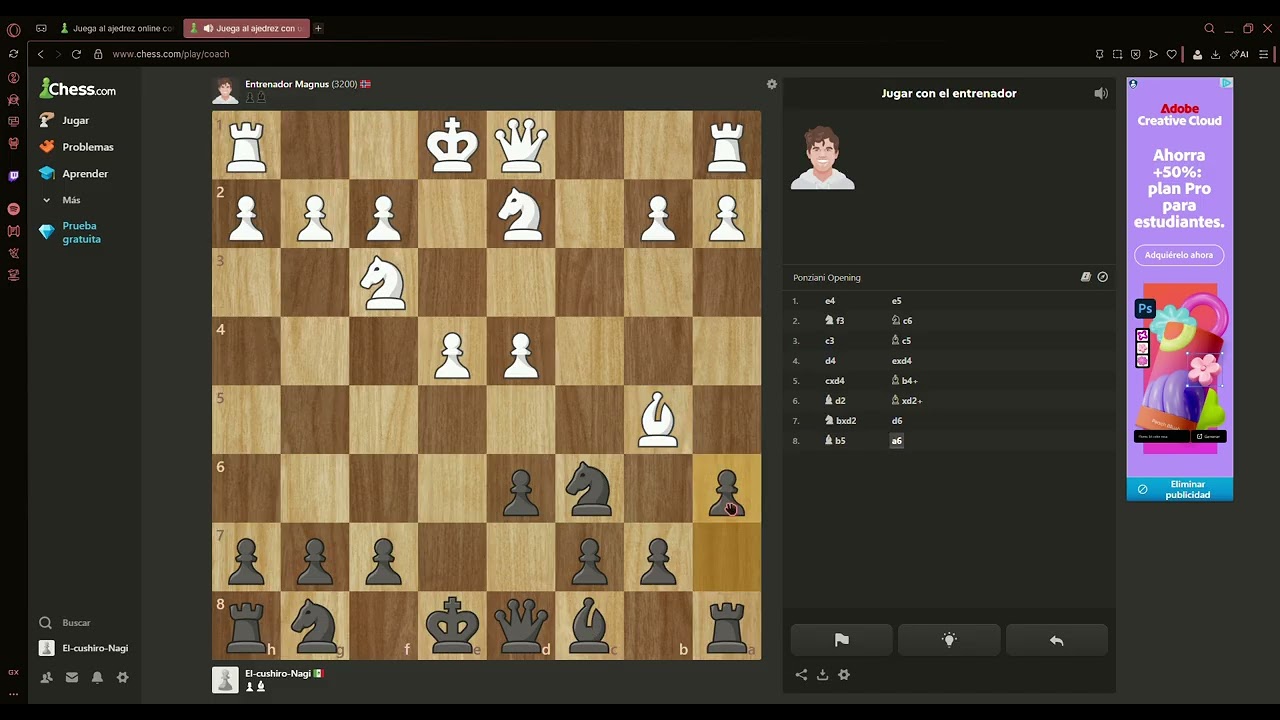Click heart bookmark icon in toolbar
The width and height of the screenshot is (1280, 720).
pyautogui.click(x=1171, y=54)
